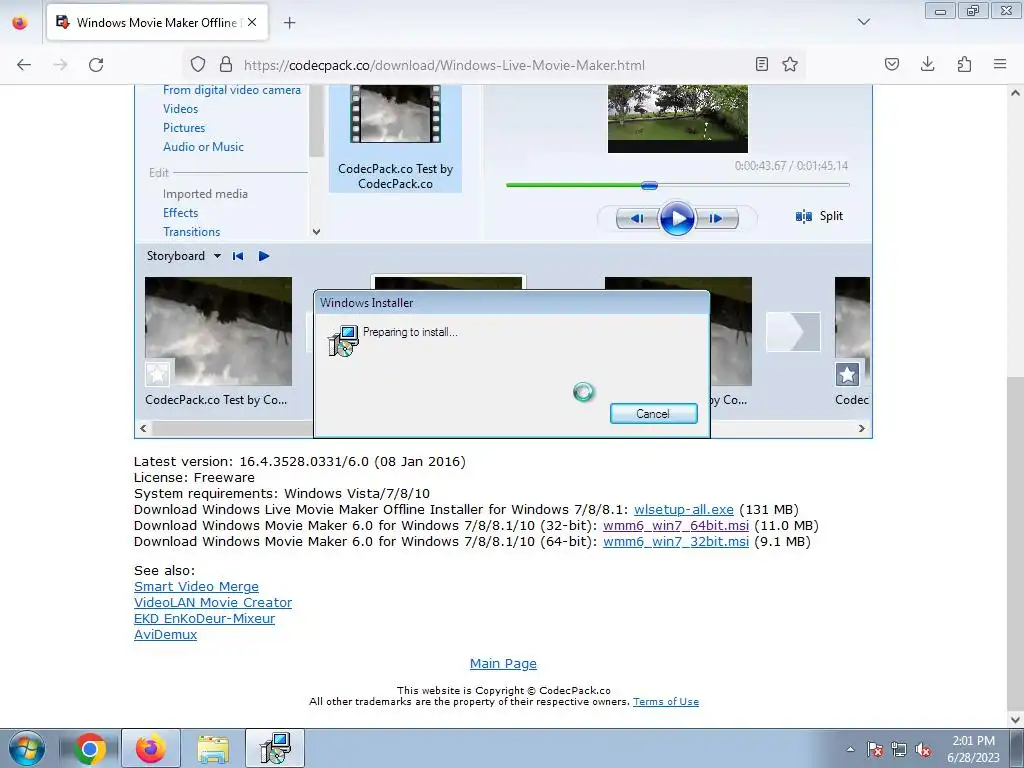Viewport: 1024px width, 768px height.
Task: Bookmark this page with the star icon
Action: point(790,64)
